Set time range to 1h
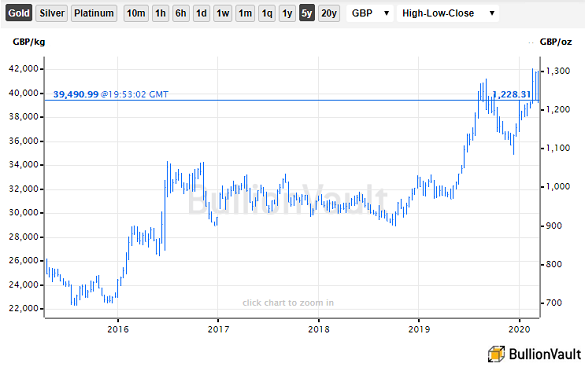 (160, 13)
